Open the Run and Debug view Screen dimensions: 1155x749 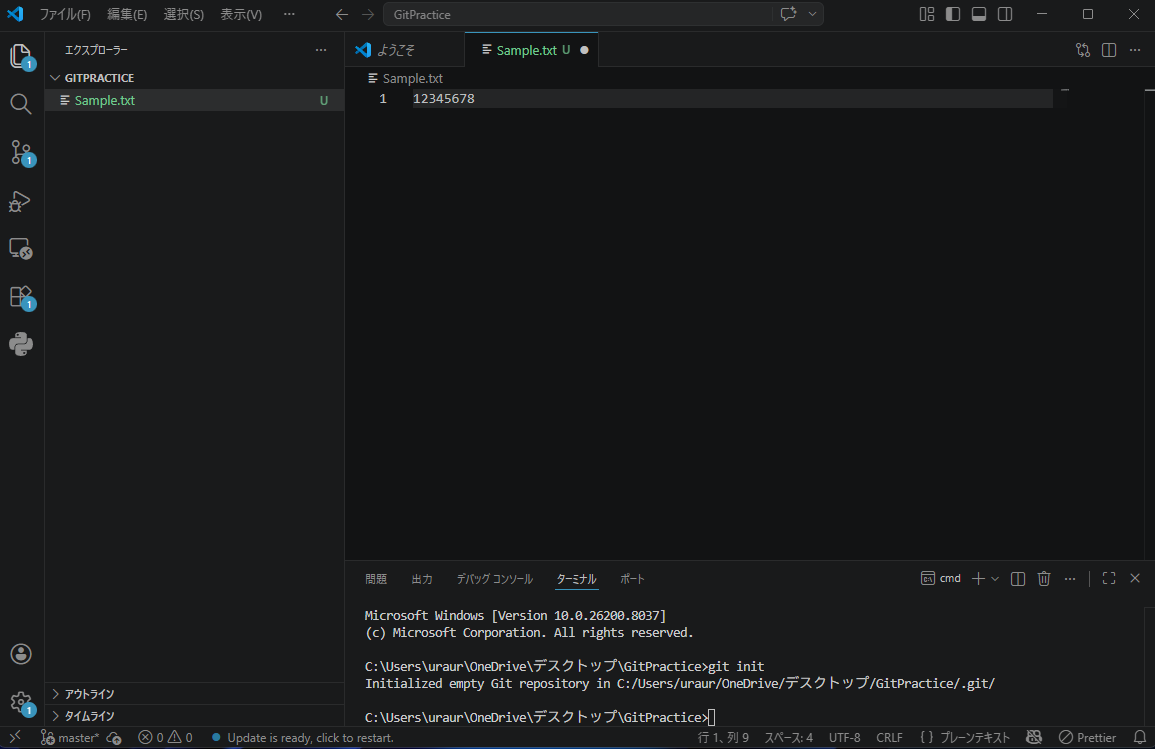21,201
